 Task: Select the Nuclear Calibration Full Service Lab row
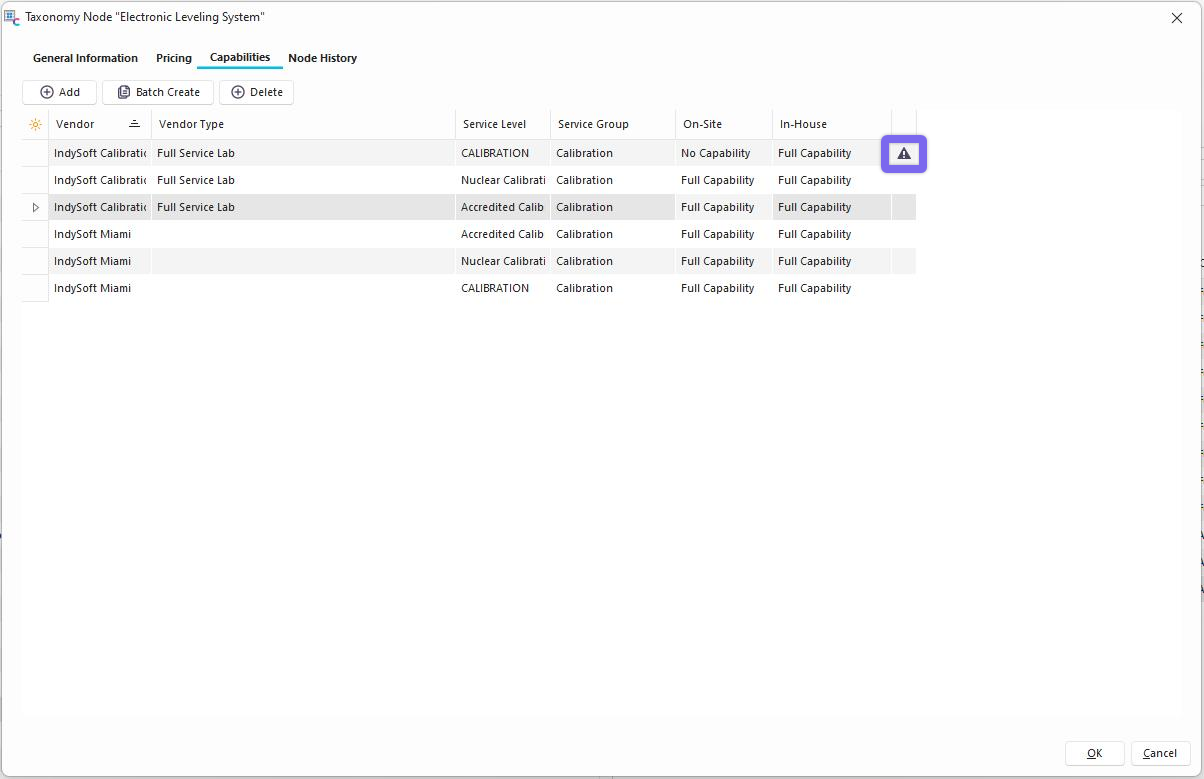300,181
